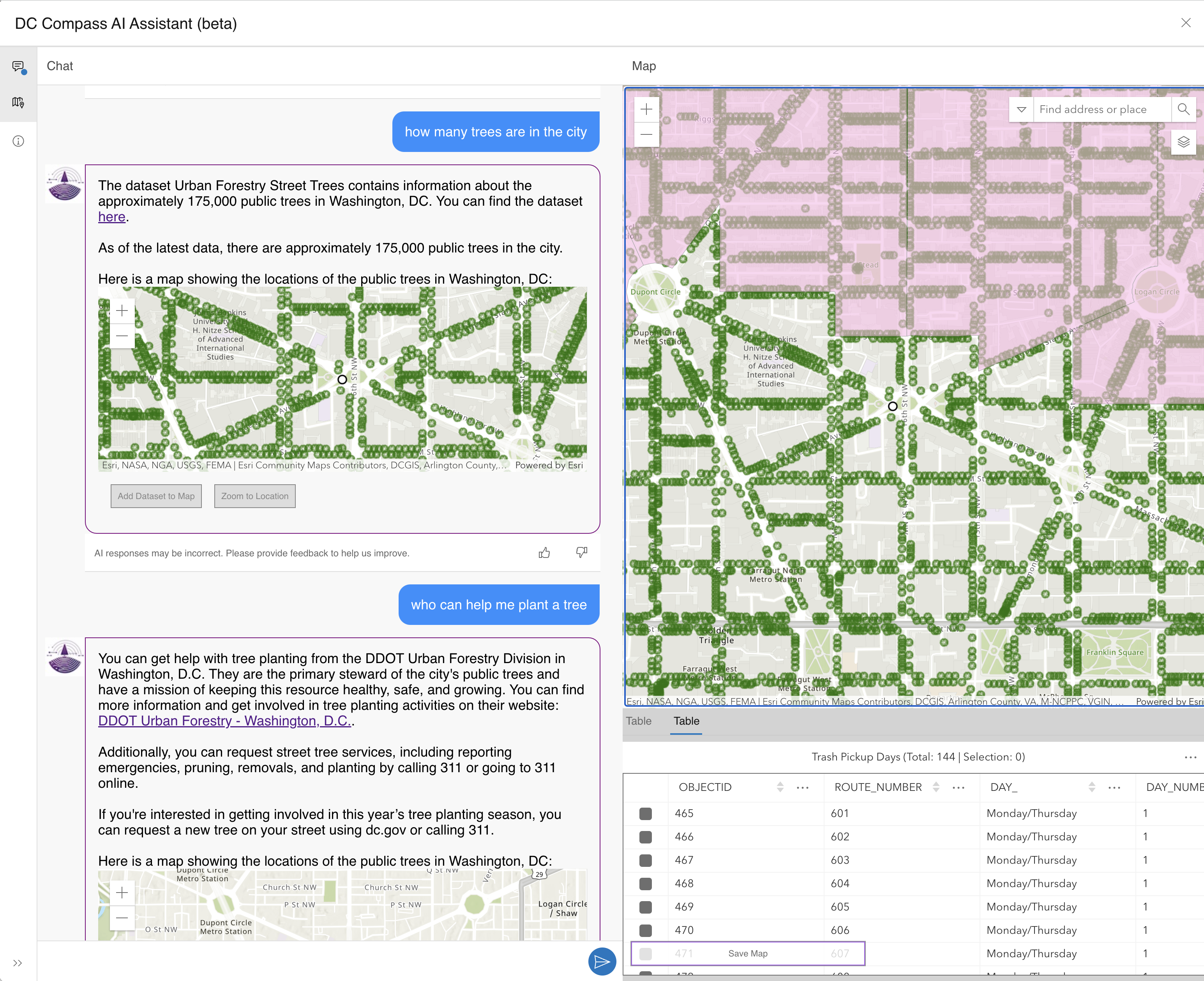Check the row checkbox next to OBJECTID 468

[x=645, y=883]
